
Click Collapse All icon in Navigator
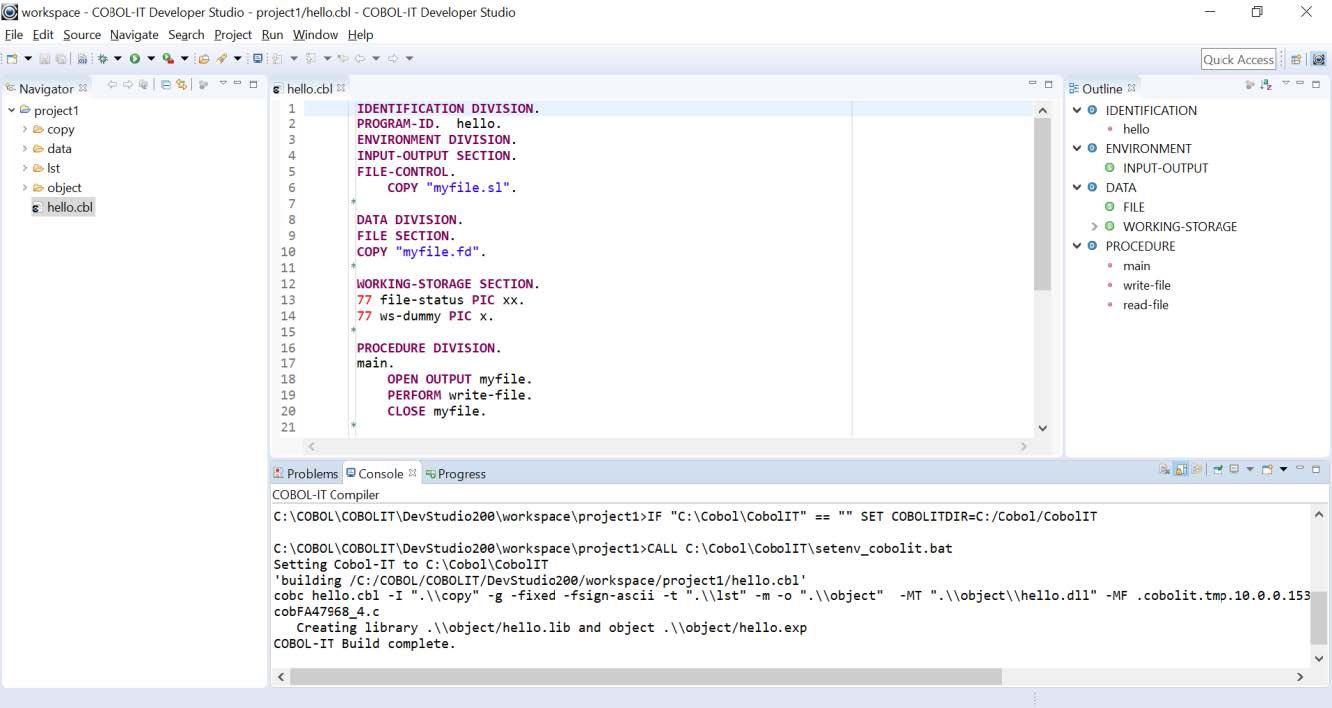(x=166, y=85)
